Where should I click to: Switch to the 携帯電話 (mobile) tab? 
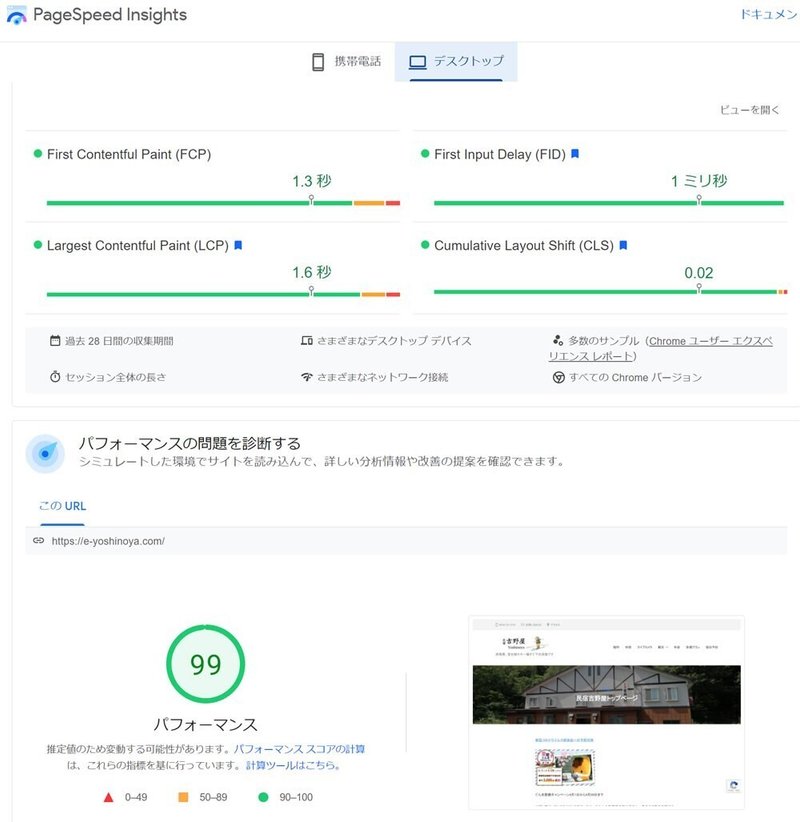pyautogui.click(x=347, y=61)
